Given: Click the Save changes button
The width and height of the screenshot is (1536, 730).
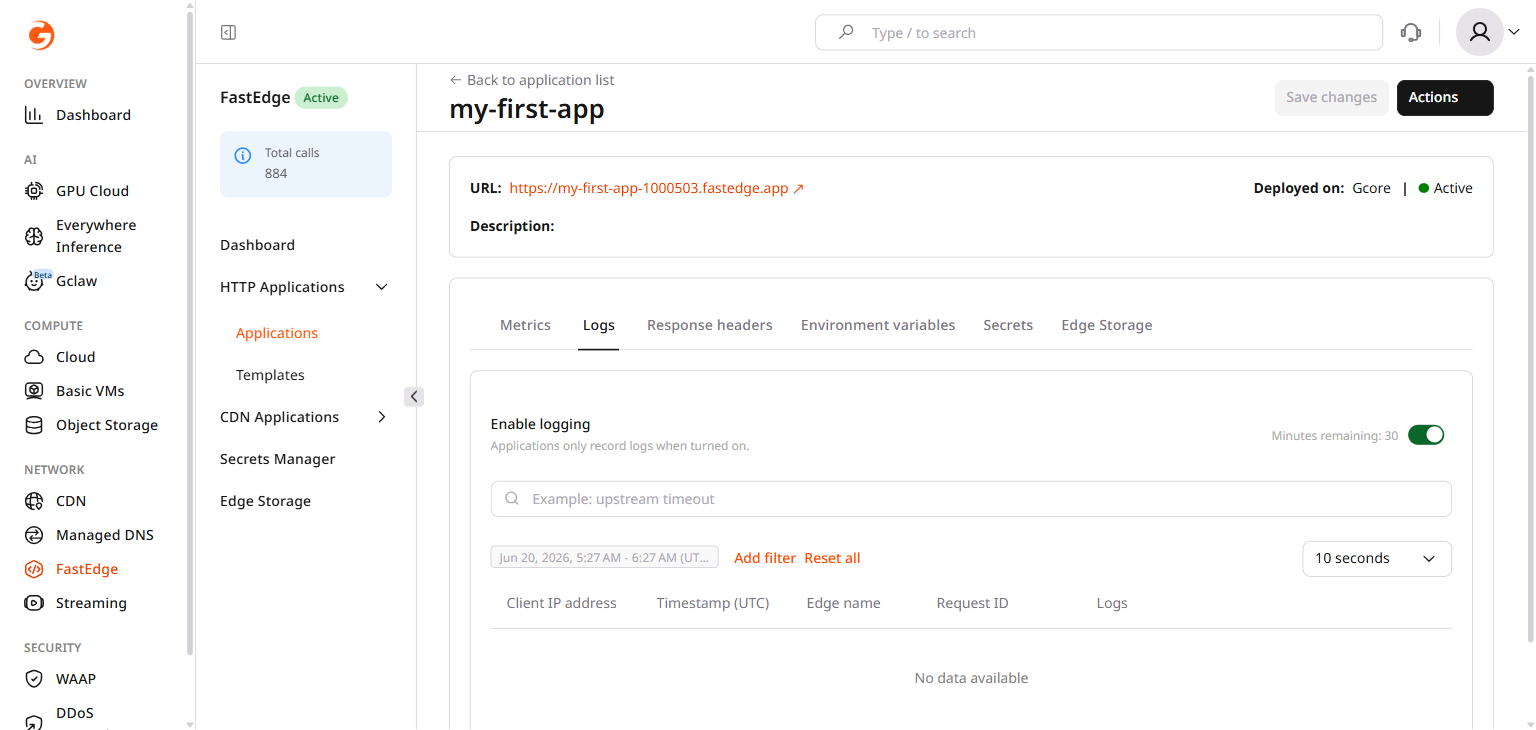Looking at the screenshot, I should click(1331, 98).
